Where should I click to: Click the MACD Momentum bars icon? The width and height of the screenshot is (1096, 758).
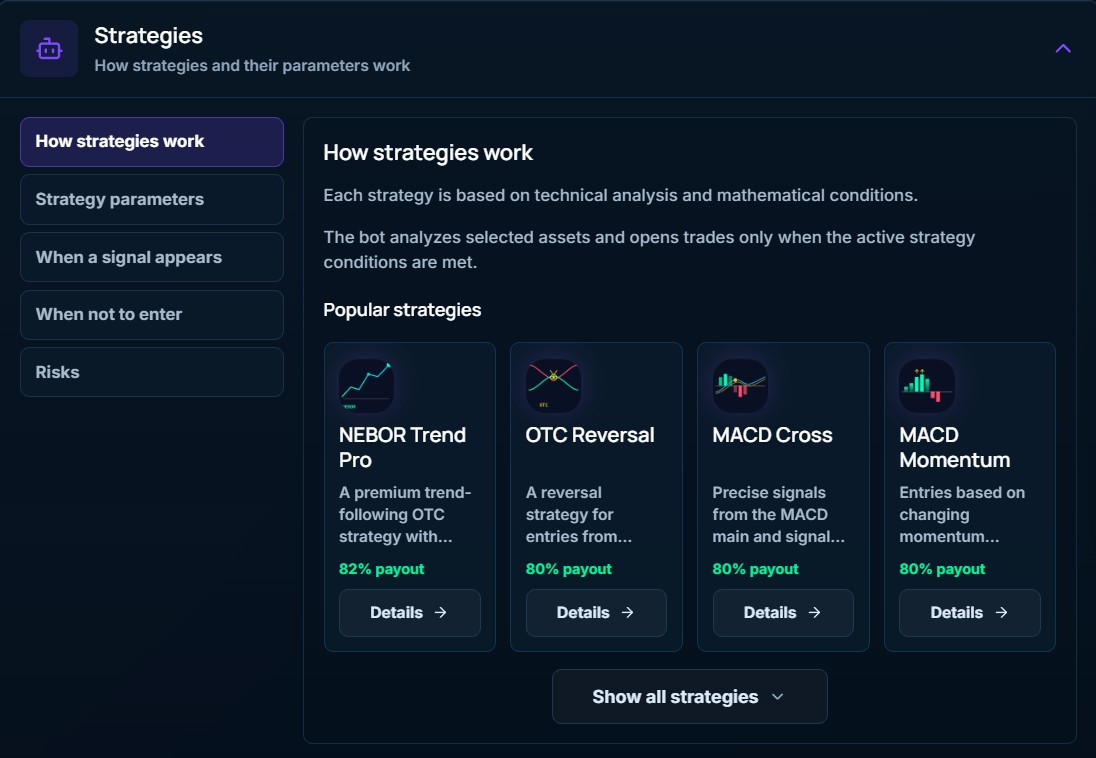927,386
